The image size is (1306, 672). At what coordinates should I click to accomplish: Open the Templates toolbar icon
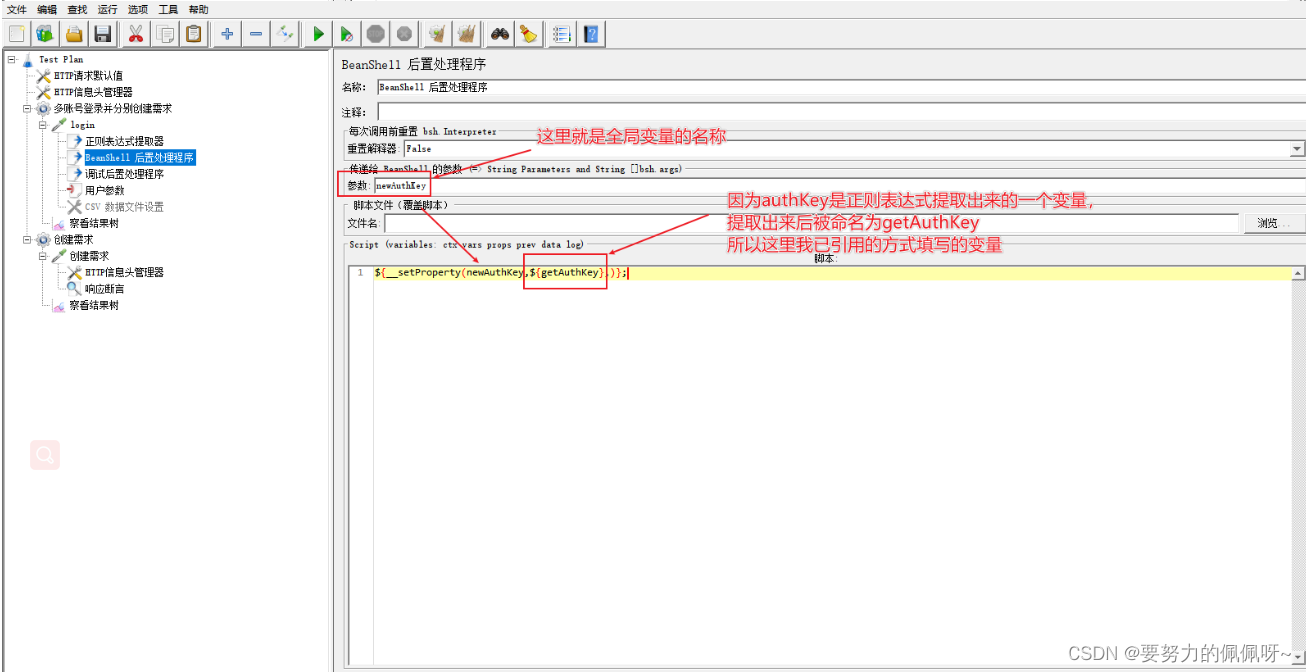pyautogui.click(x=45, y=34)
